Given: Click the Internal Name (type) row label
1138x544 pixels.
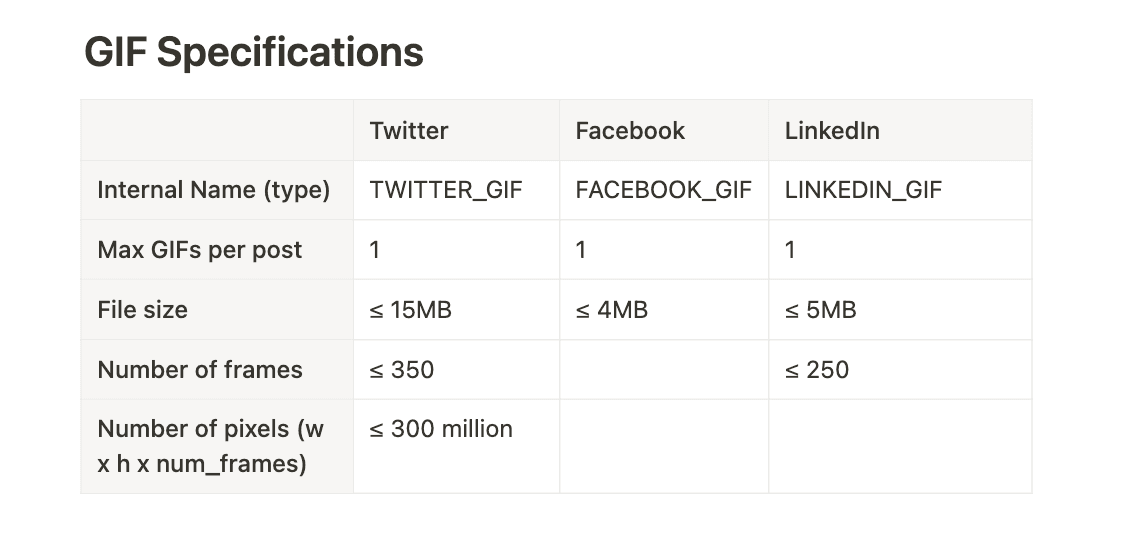Looking at the screenshot, I should click(213, 190).
